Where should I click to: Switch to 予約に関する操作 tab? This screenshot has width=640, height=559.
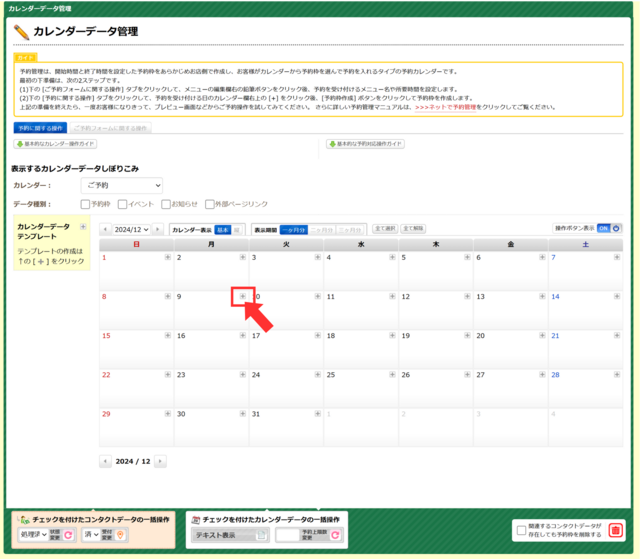click(40, 128)
